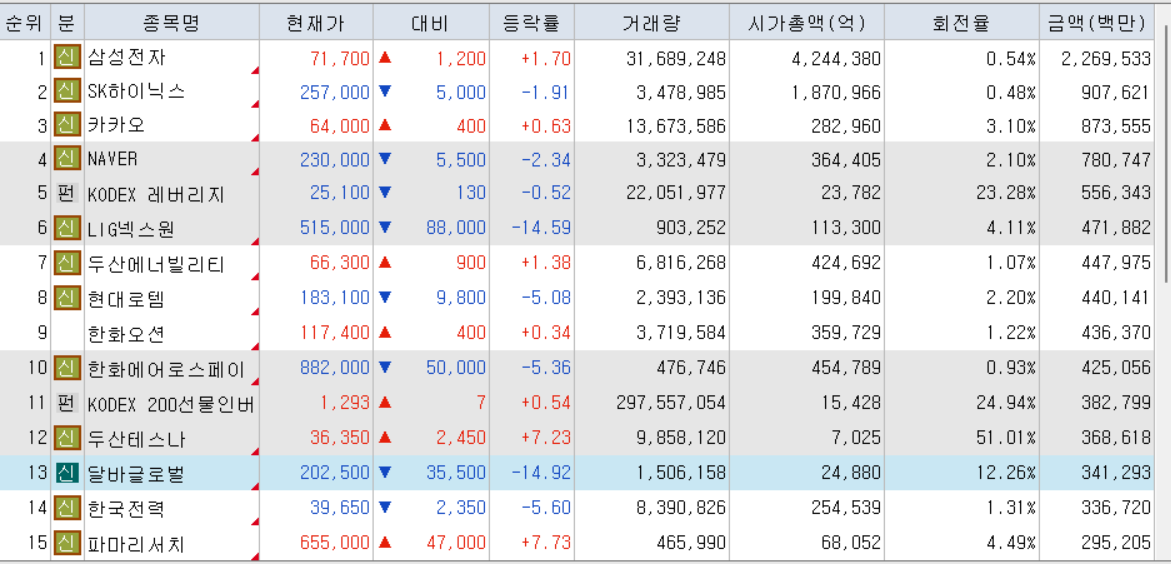The image size is (1171, 564).
Task: Select the 두산에너빌리티 stock name
Action: (155, 264)
